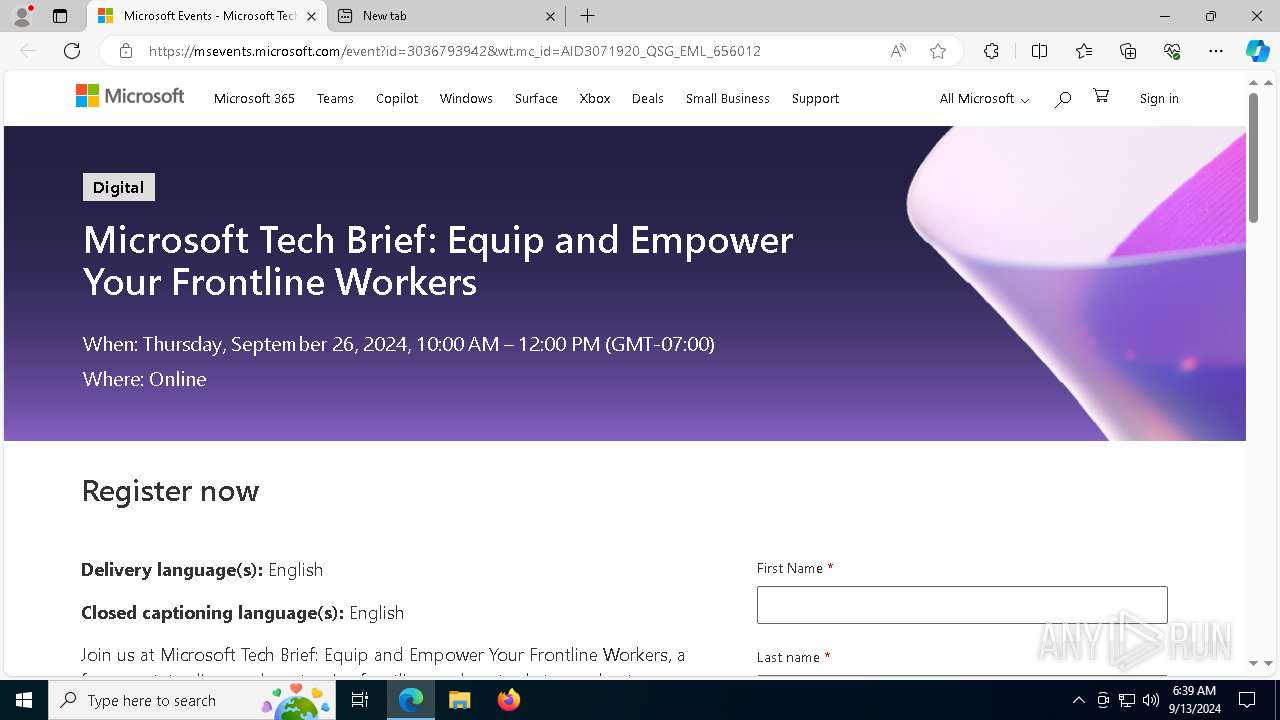Open the Extensions puzzle icon
This screenshot has height=720, width=1280.
pos(991,51)
